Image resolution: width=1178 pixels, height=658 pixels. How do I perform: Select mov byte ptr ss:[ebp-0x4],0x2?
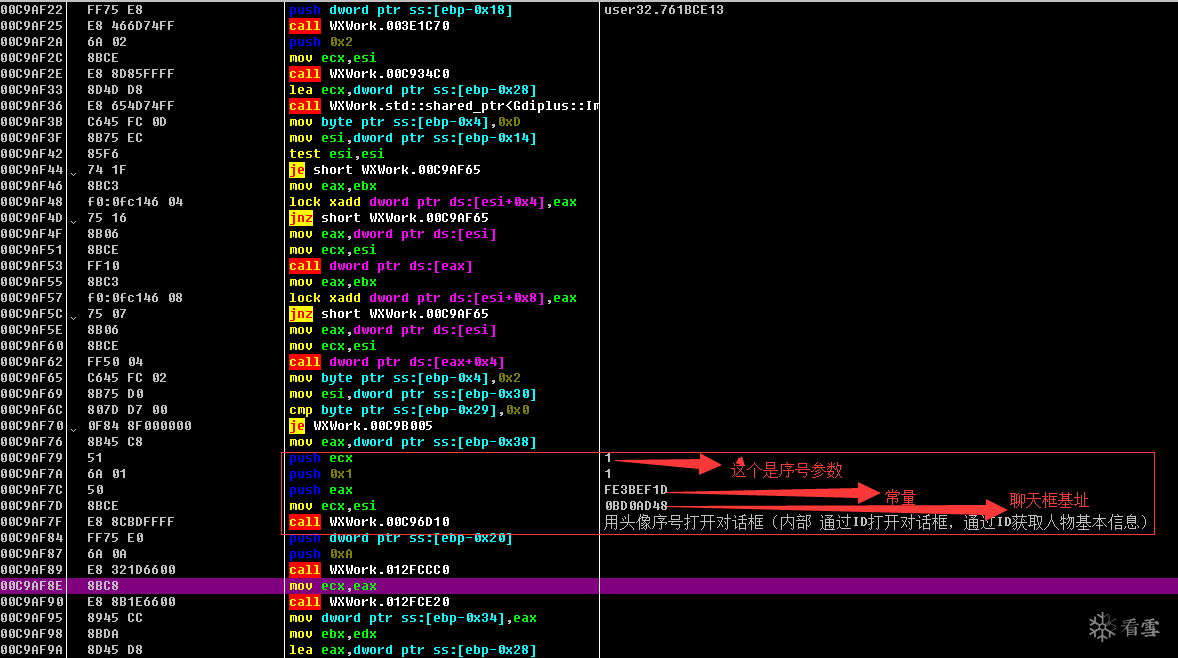(x=405, y=378)
